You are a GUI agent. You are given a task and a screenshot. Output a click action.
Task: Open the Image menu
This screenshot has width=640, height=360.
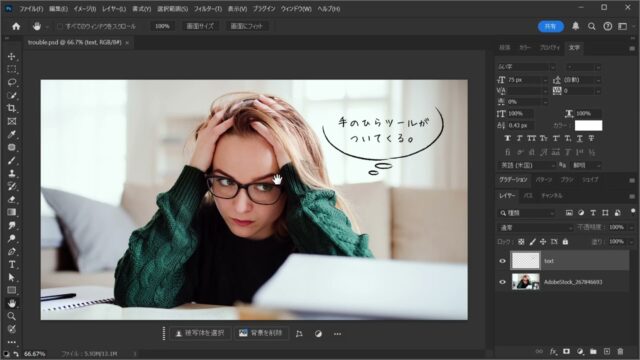[x=85, y=9]
